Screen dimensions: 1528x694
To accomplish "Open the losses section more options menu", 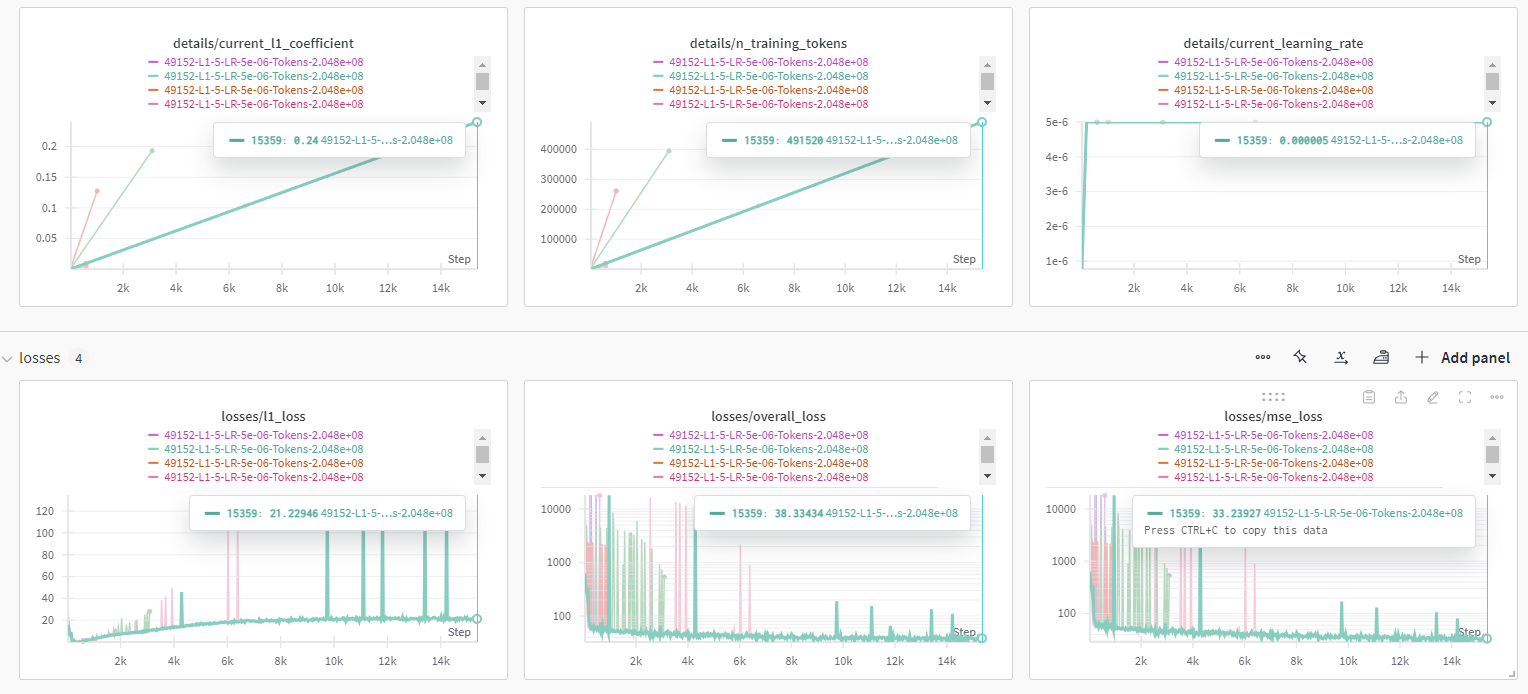I will coord(1263,357).
